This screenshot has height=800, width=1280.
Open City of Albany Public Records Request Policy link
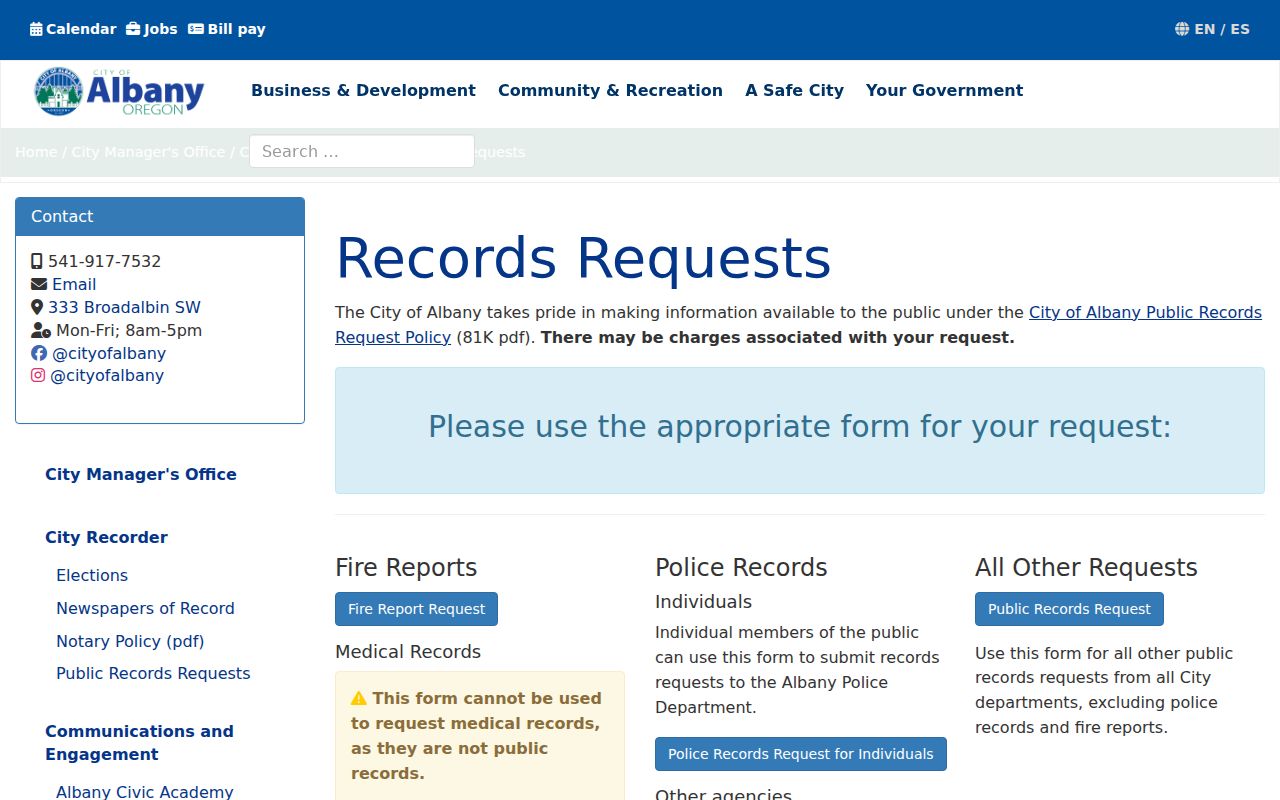point(798,325)
